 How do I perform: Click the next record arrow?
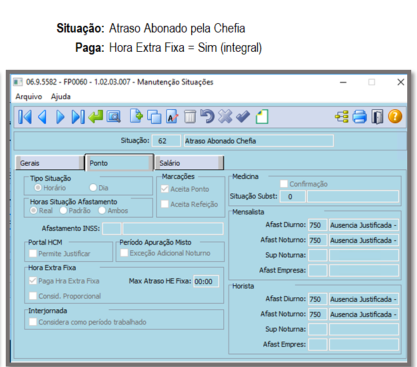tap(60, 117)
